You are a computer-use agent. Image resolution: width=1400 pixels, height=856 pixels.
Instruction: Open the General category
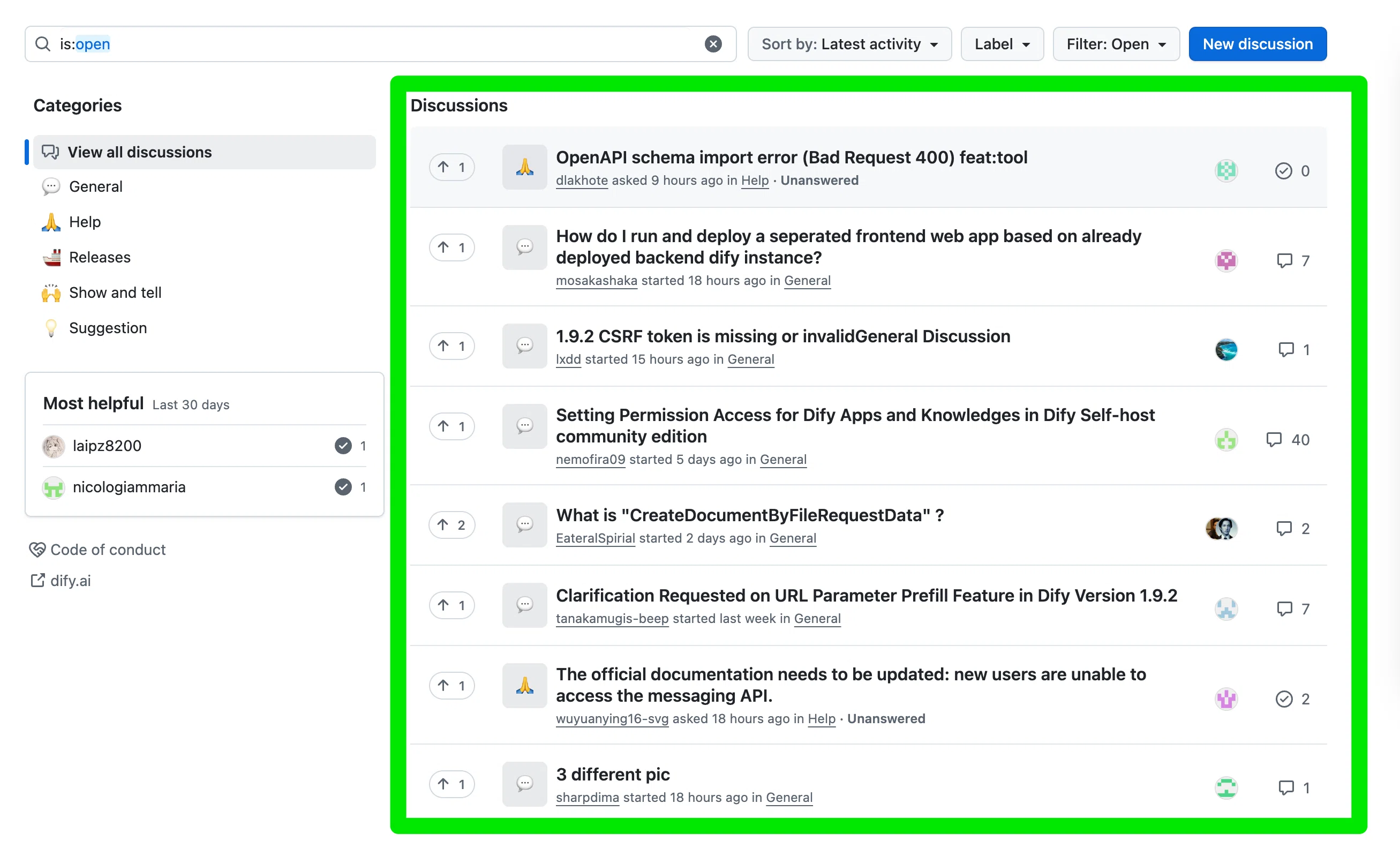point(95,186)
